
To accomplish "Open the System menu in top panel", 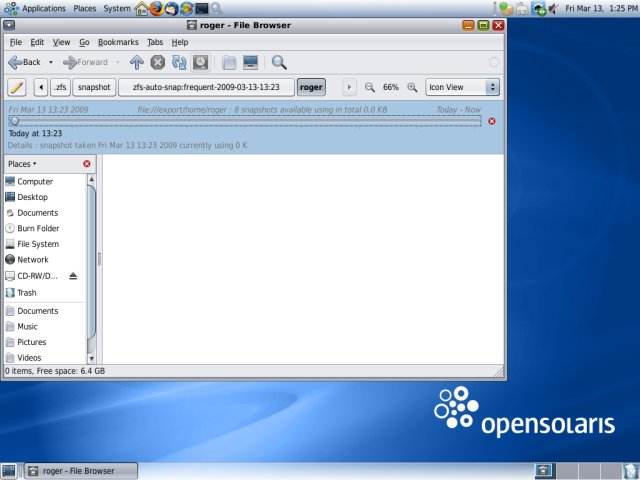I will 117,8.
